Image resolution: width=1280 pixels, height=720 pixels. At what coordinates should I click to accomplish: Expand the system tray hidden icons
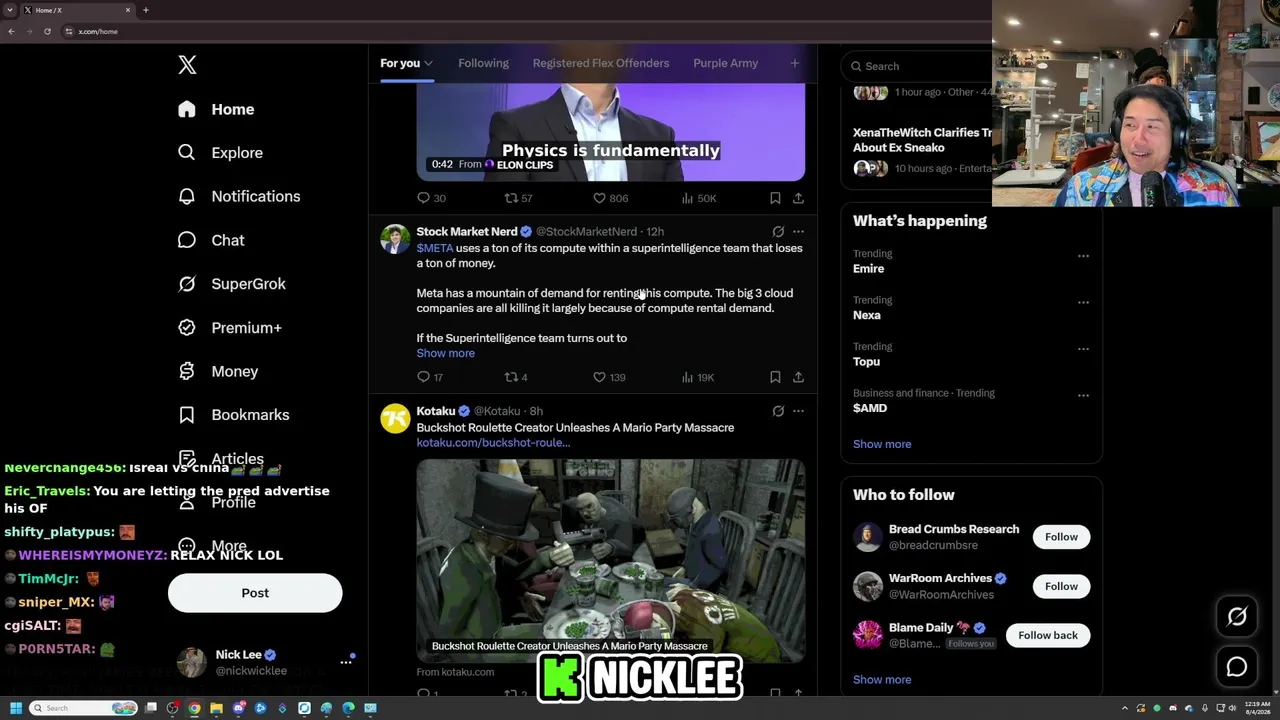click(1125, 708)
